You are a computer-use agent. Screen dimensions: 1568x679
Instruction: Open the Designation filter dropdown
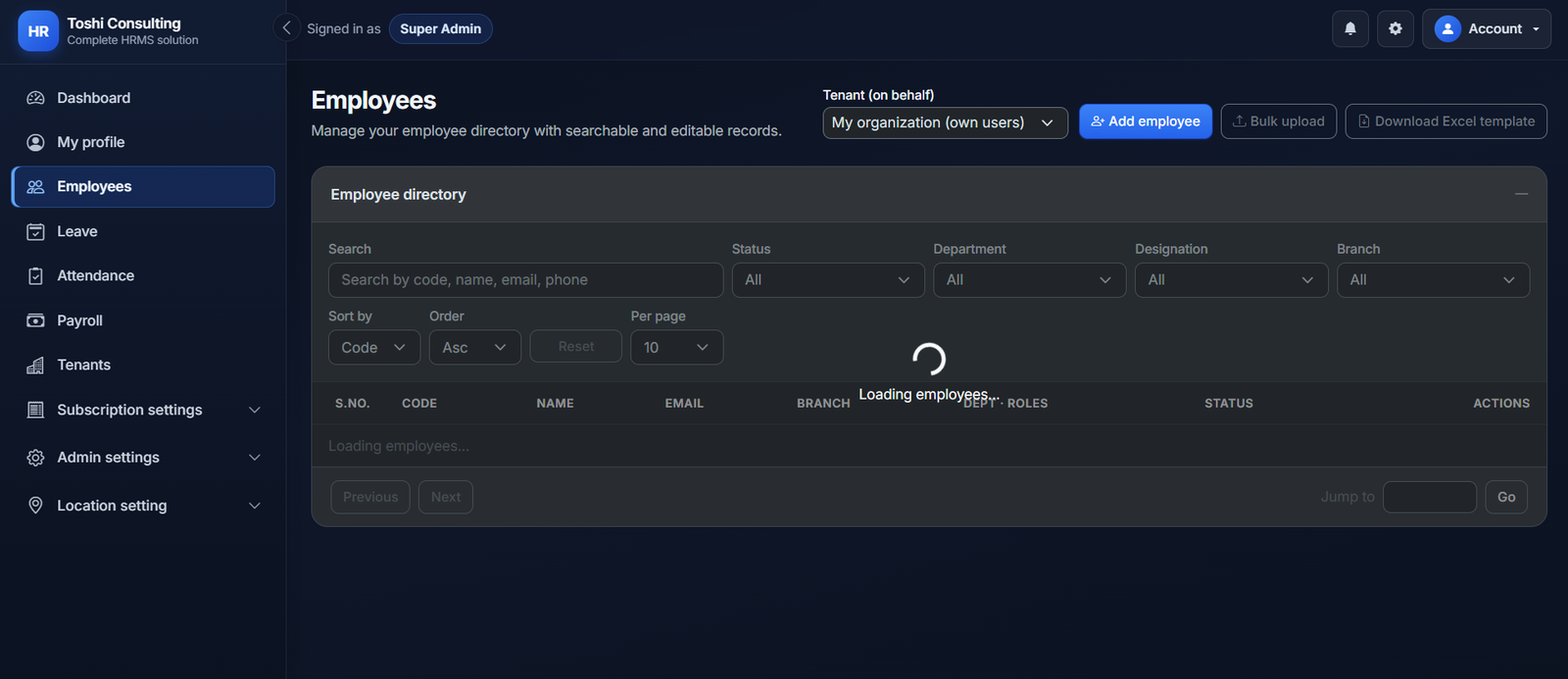(x=1231, y=280)
